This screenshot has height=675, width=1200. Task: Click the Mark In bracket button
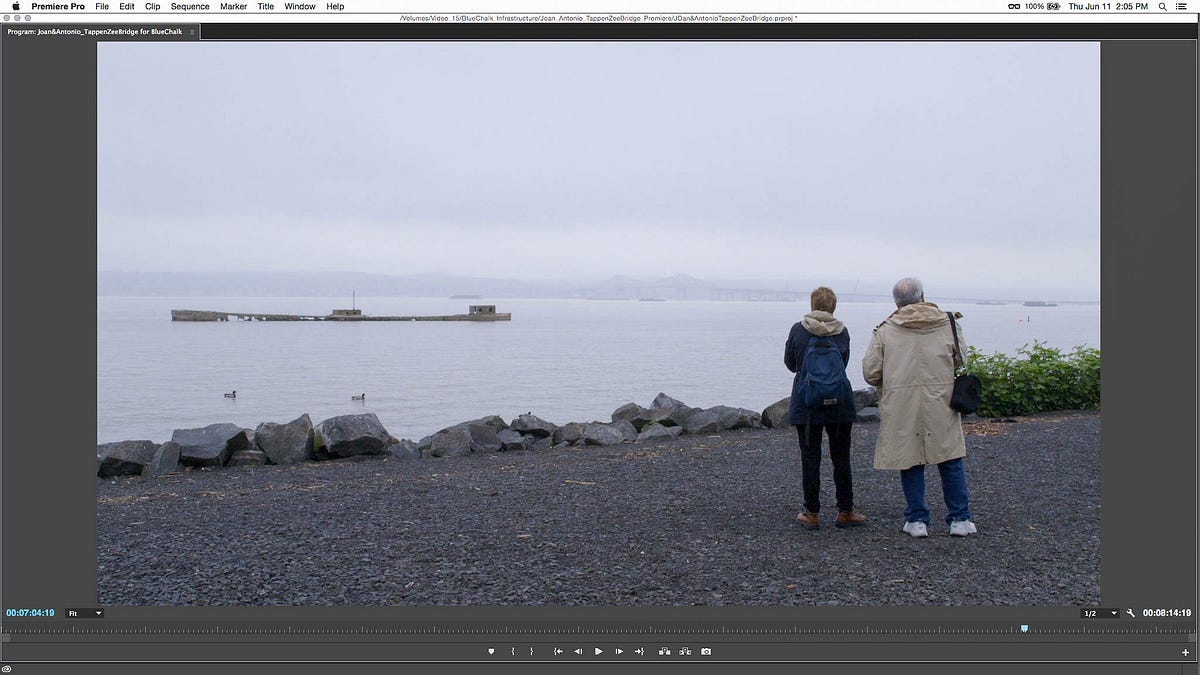point(513,651)
